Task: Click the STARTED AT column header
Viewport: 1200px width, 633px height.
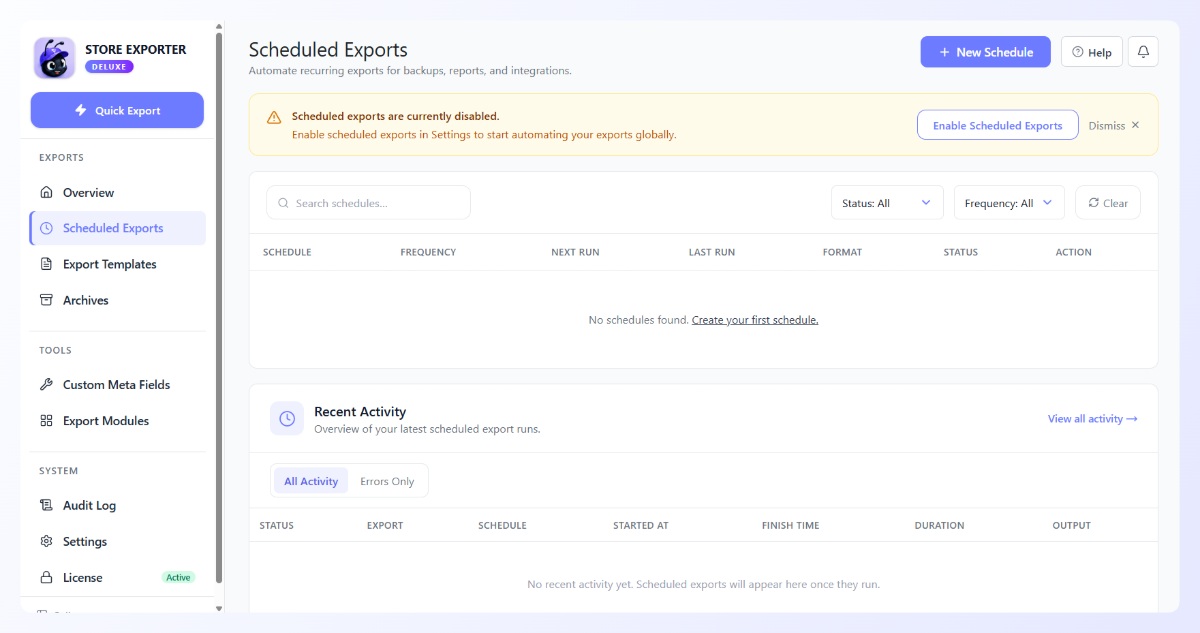Action: pos(641,525)
